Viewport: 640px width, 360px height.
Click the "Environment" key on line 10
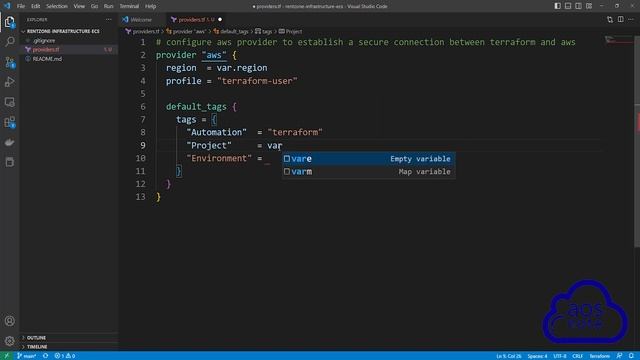tap(219, 158)
